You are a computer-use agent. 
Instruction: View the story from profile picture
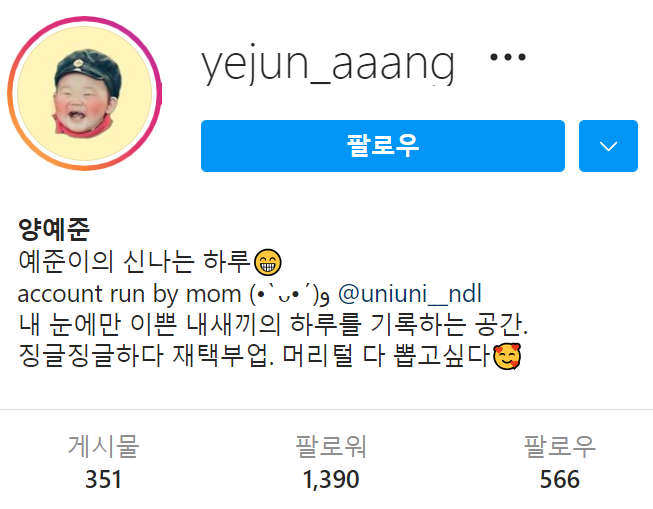click(85, 93)
